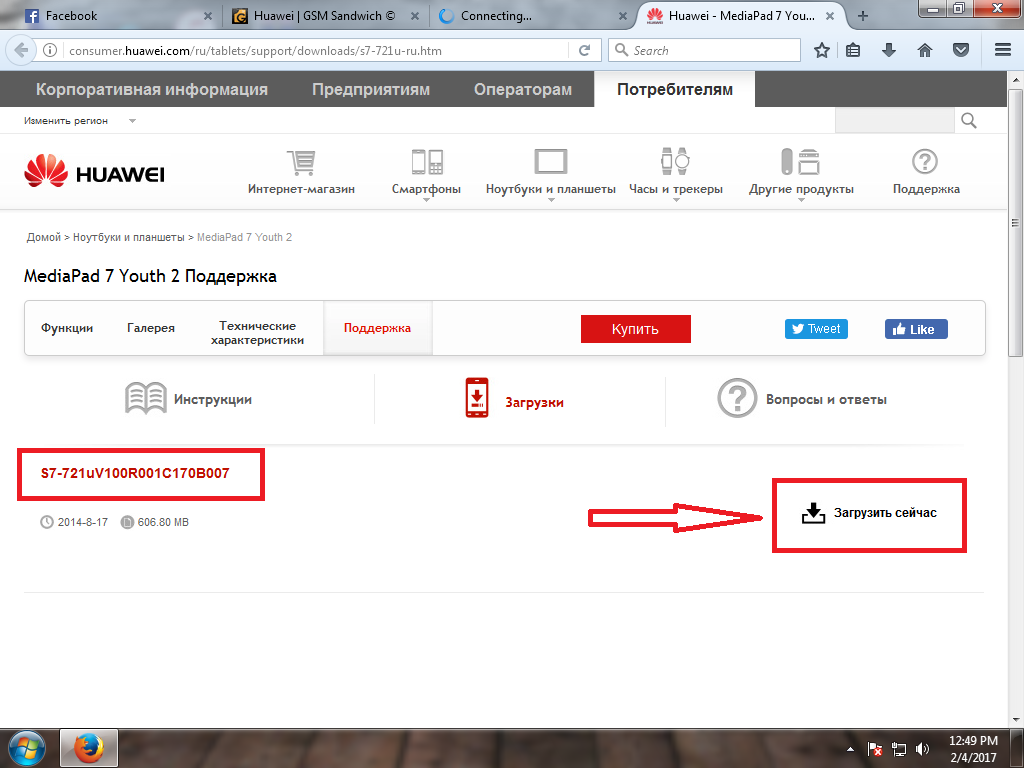Click the Tweet button
This screenshot has width=1024, height=768.
[816, 329]
